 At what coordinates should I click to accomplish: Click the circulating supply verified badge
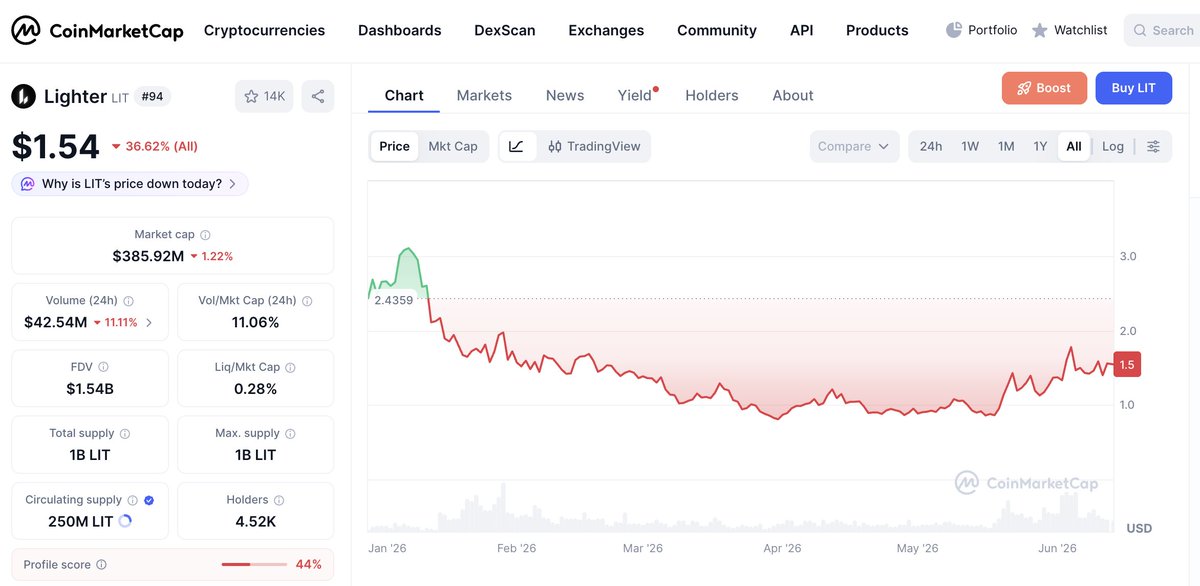(149, 500)
